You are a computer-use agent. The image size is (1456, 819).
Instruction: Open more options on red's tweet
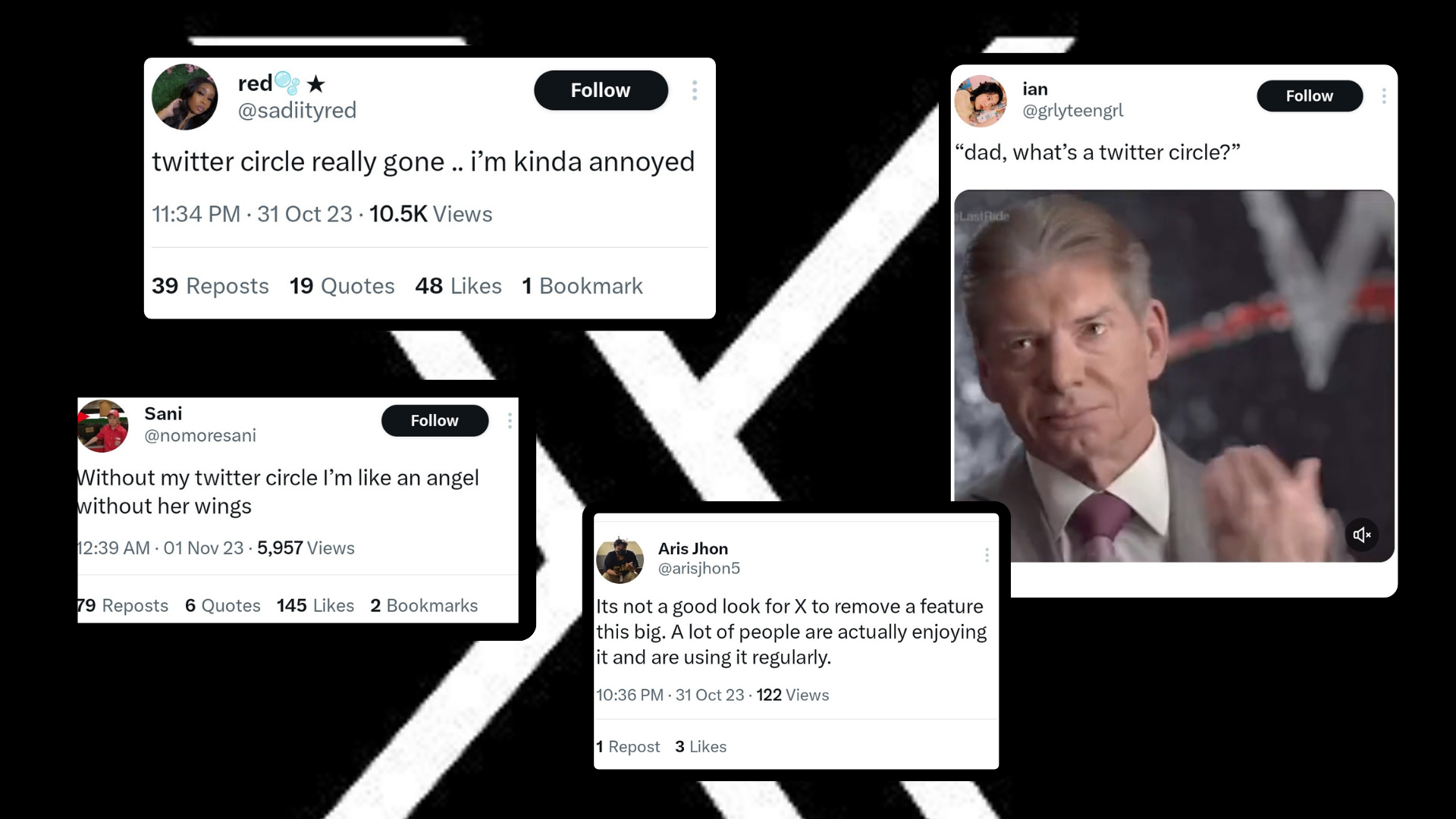click(695, 91)
